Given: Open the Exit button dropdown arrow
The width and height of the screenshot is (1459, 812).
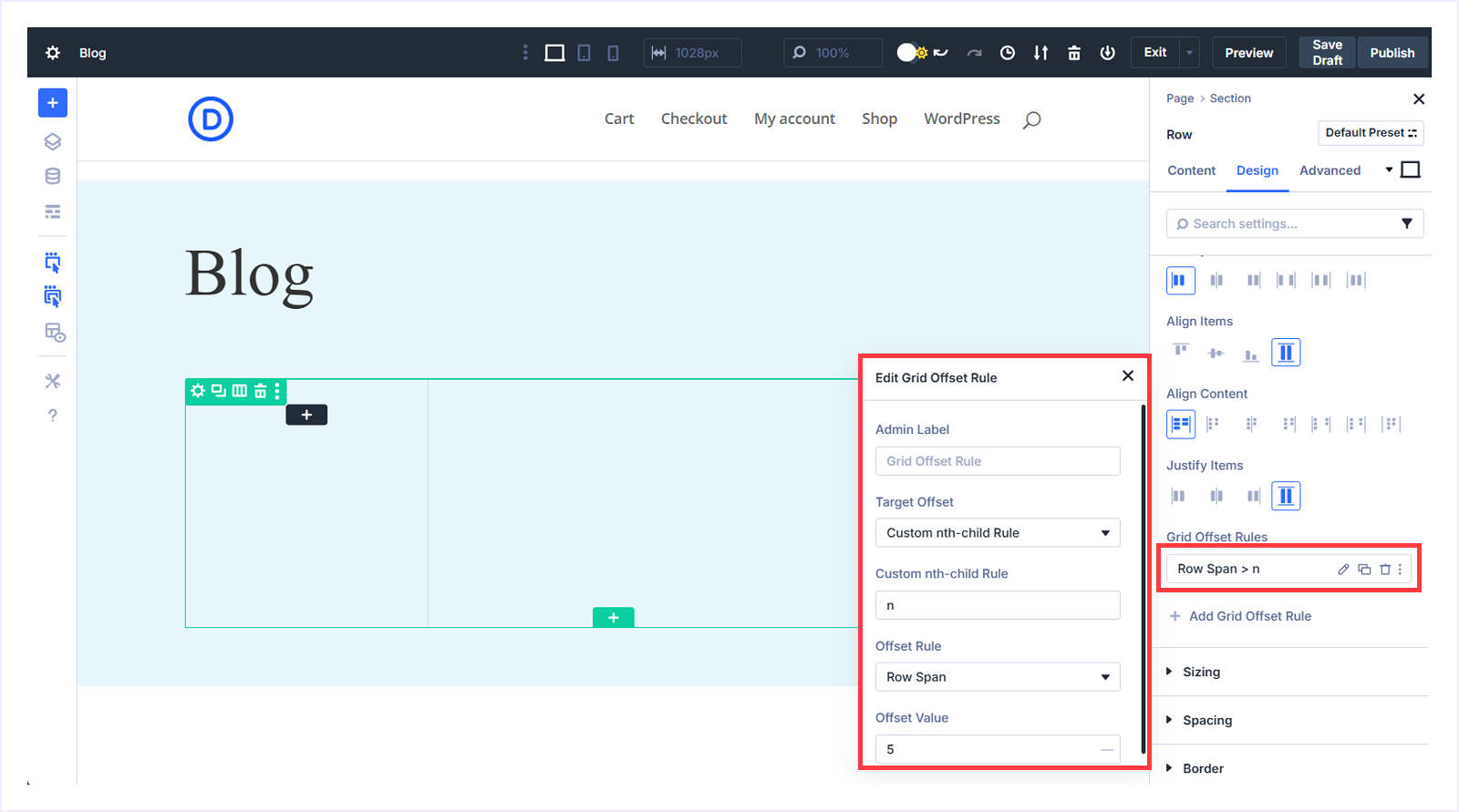Looking at the screenshot, I should (1189, 53).
